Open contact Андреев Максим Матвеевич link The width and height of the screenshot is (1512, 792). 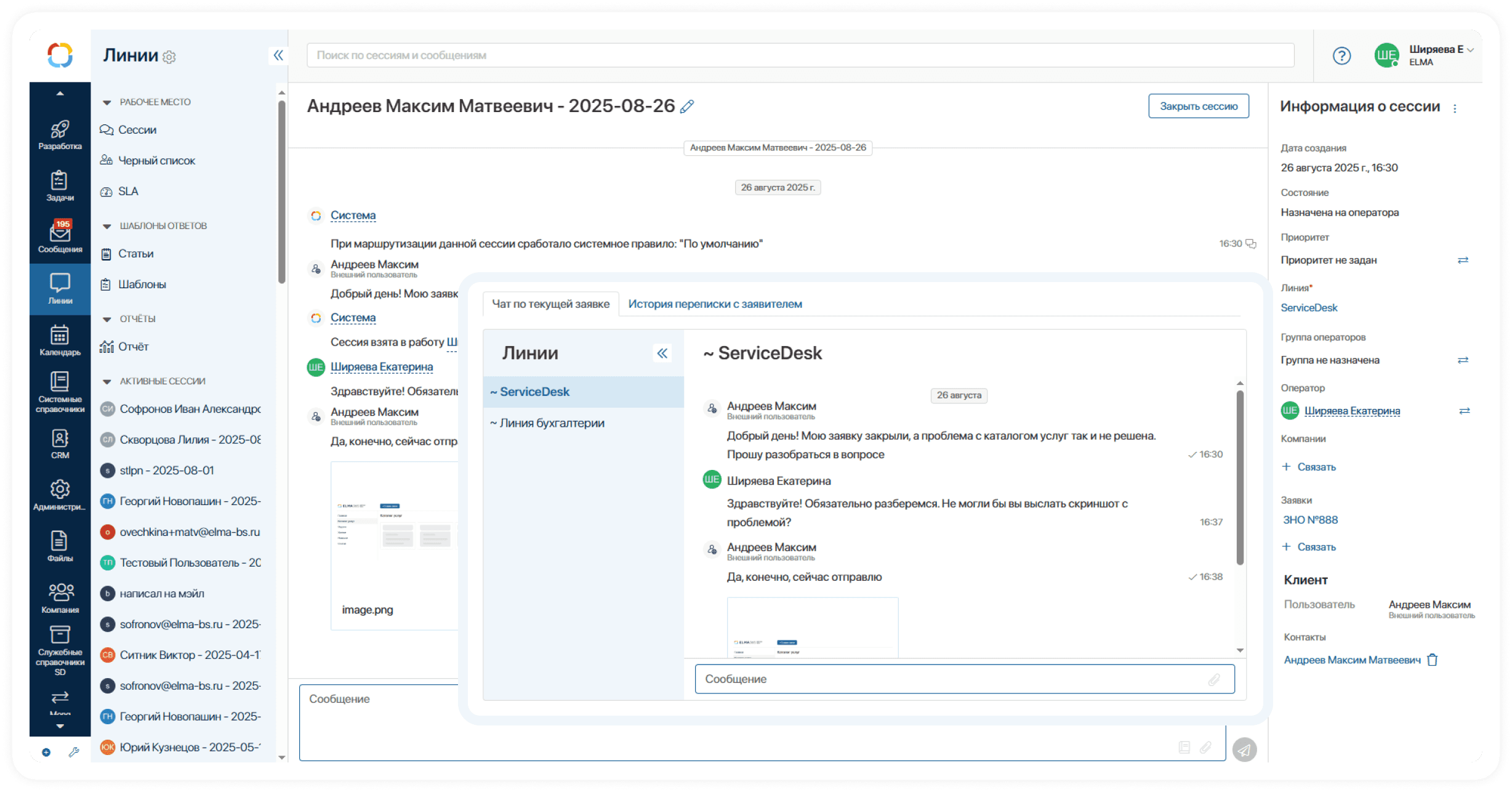click(x=1352, y=660)
